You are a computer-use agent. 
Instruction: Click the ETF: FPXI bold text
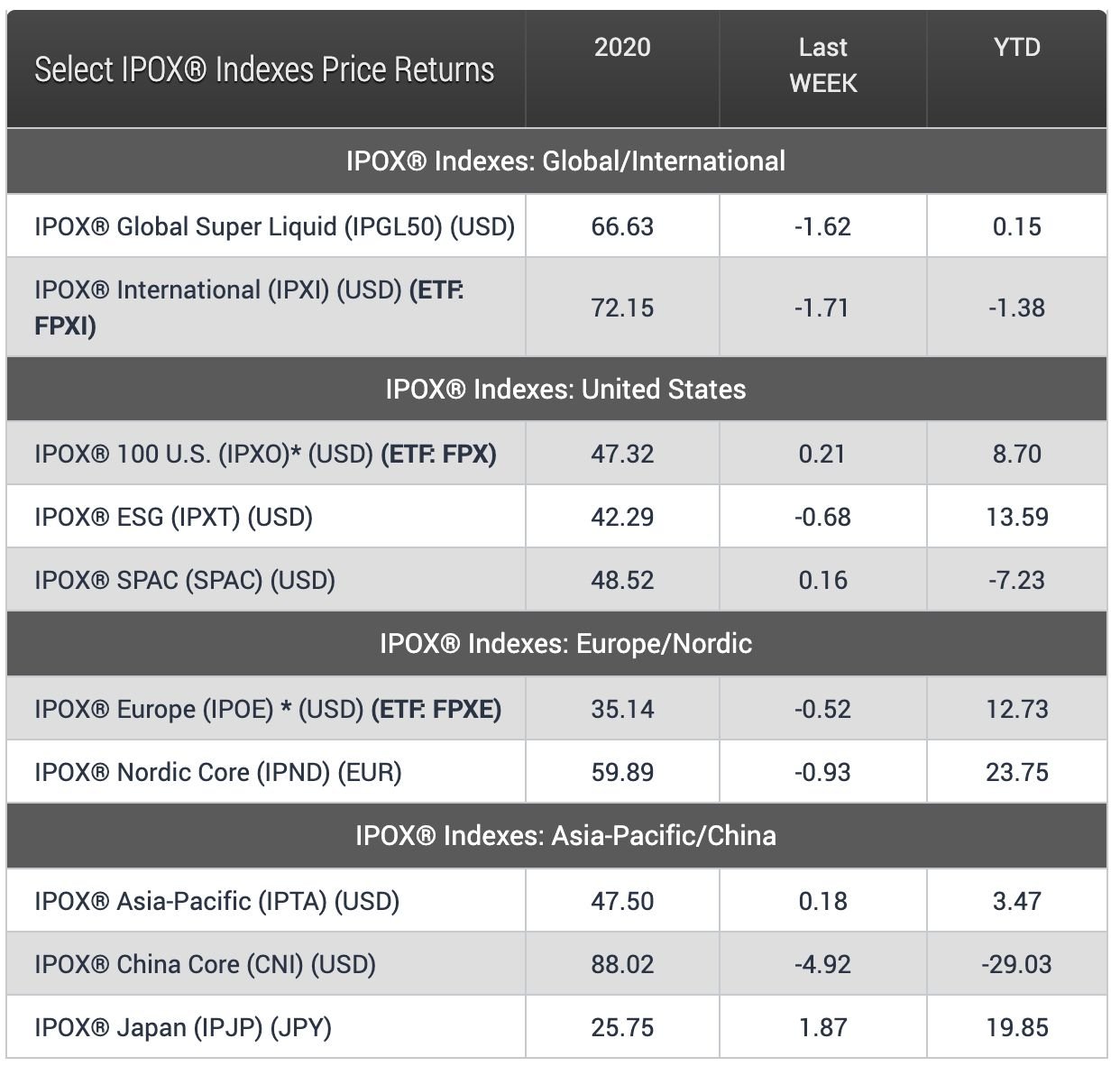click(436, 290)
